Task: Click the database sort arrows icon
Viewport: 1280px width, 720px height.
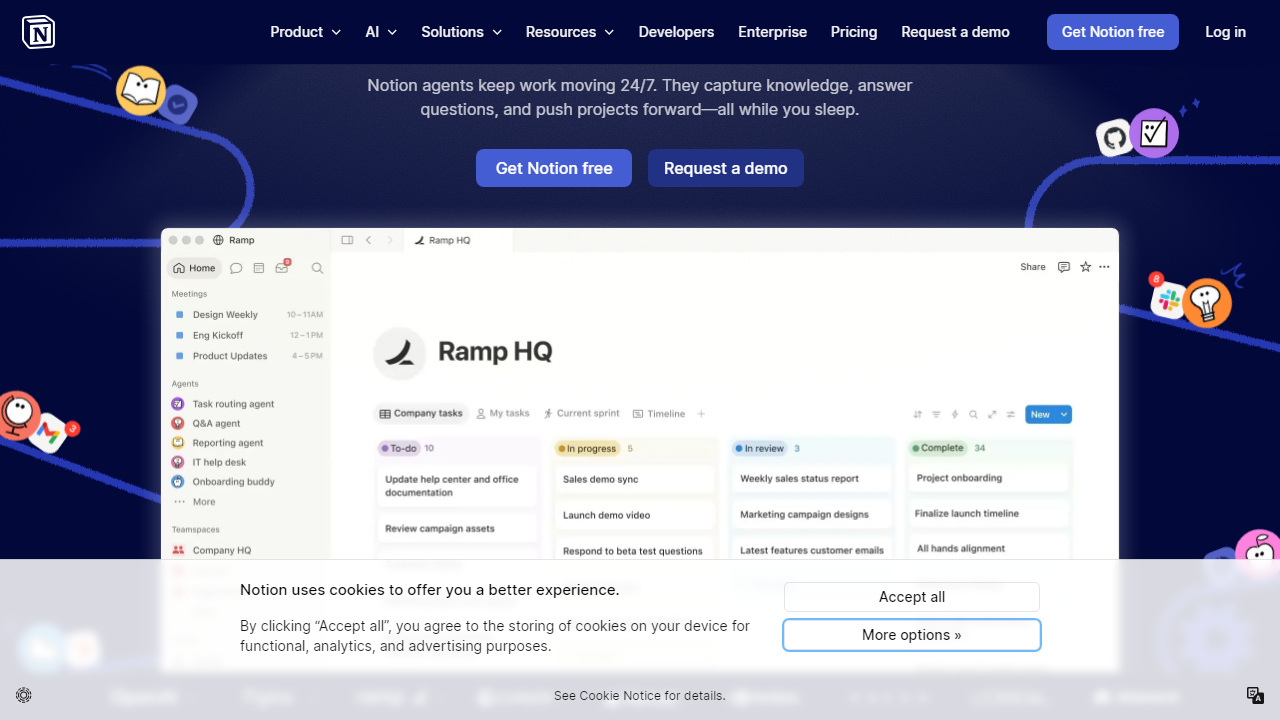Action: pyautogui.click(x=918, y=414)
